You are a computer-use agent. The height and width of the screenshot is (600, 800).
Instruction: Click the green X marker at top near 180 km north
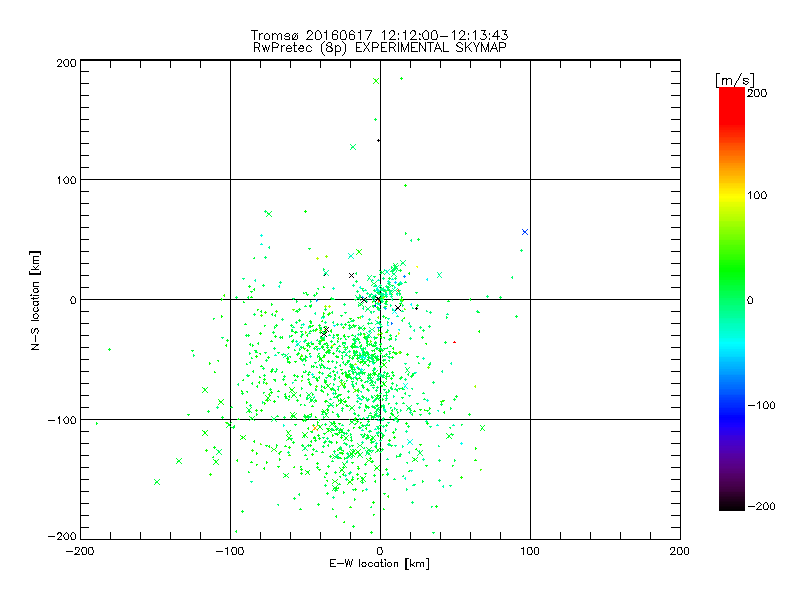pos(376,81)
